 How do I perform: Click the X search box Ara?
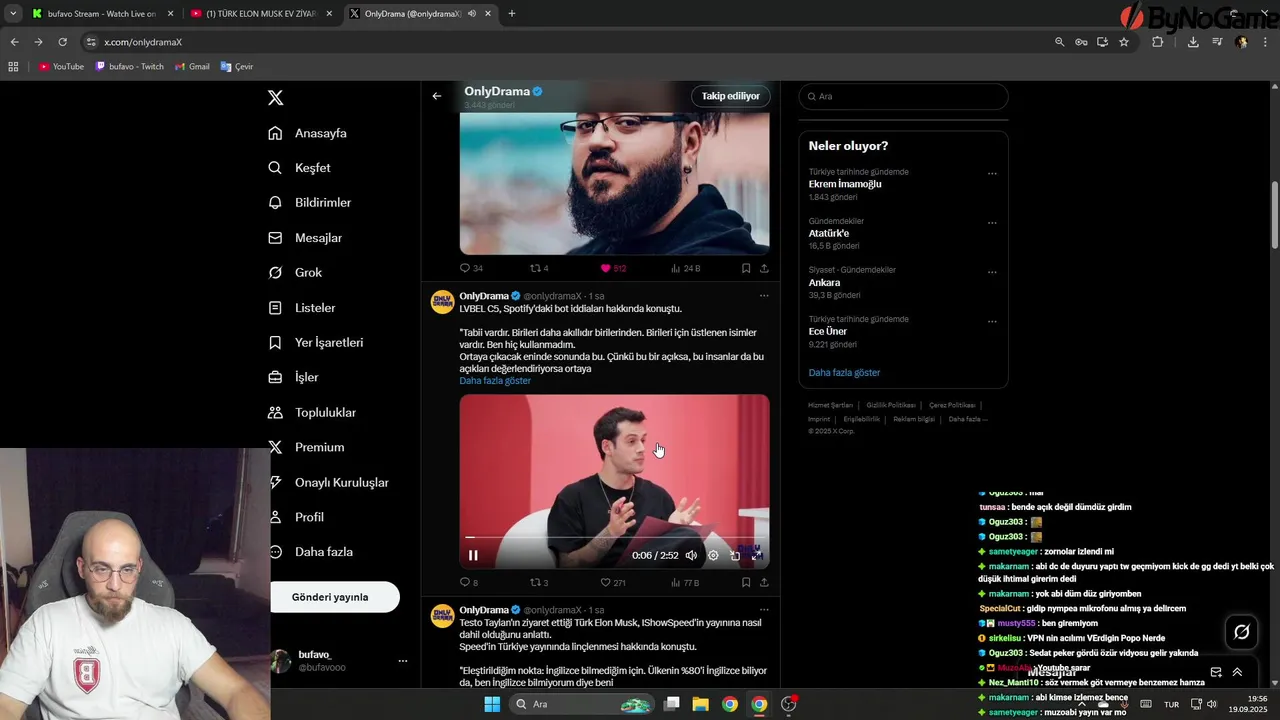point(903,96)
